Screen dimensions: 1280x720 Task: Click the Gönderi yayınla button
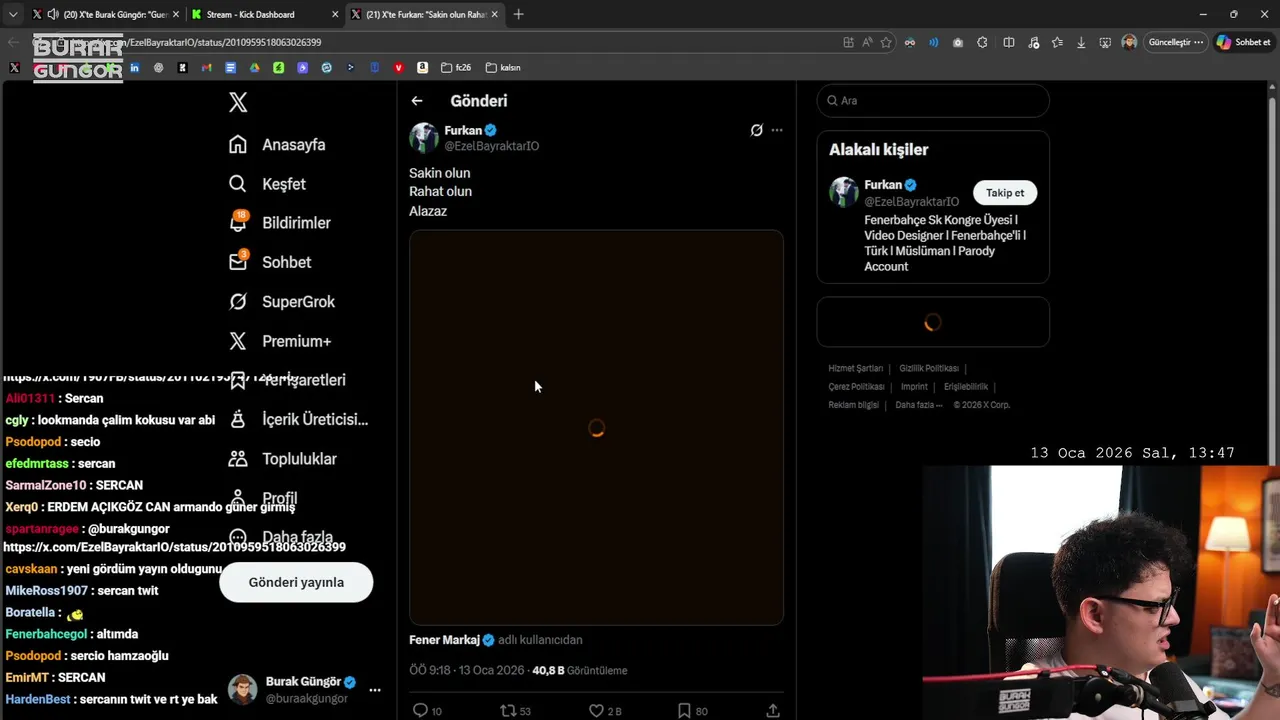pyautogui.click(x=296, y=582)
